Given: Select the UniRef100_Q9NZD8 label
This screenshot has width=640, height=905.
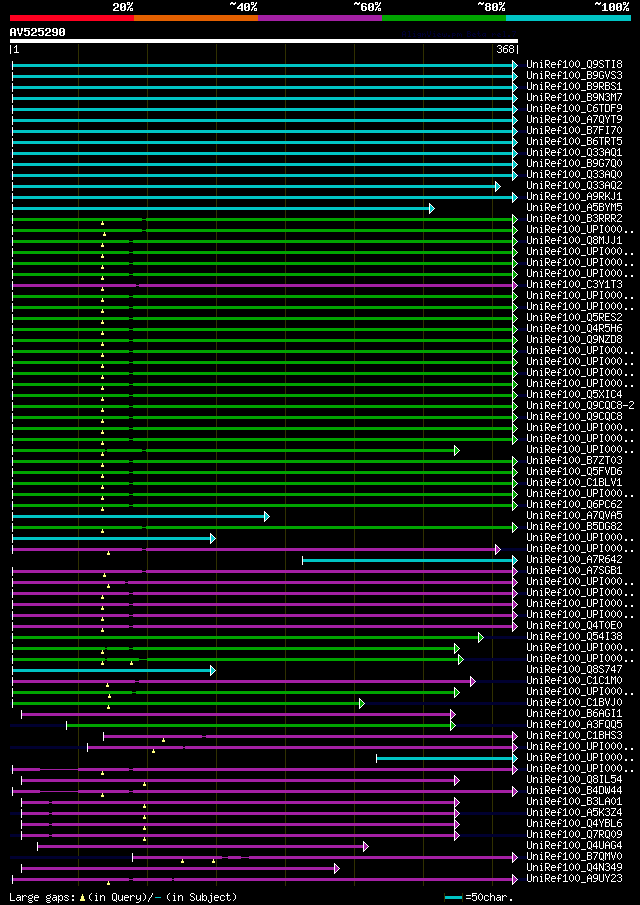Looking at the screenshot, I should click(x=574, y=339).
